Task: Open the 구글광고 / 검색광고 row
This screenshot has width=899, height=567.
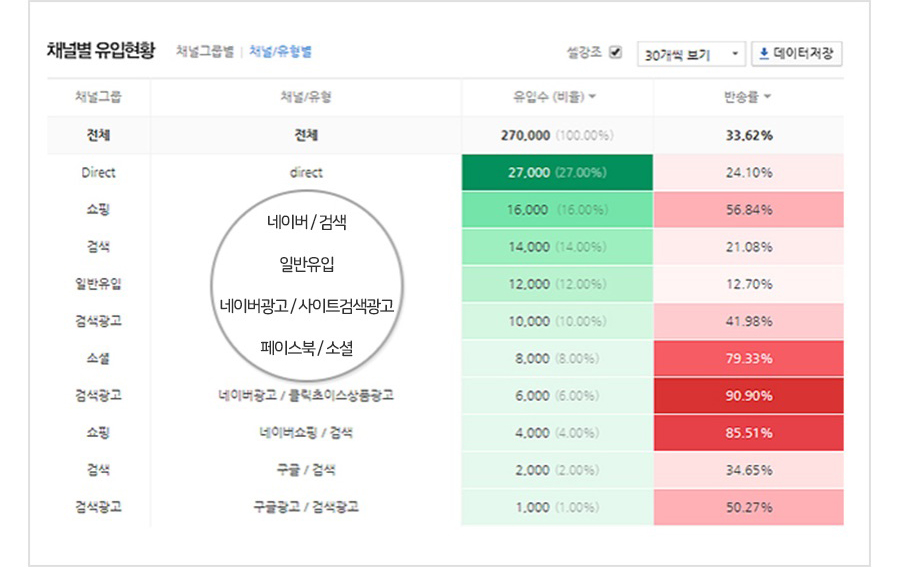Action: click(x=306, y=507)
